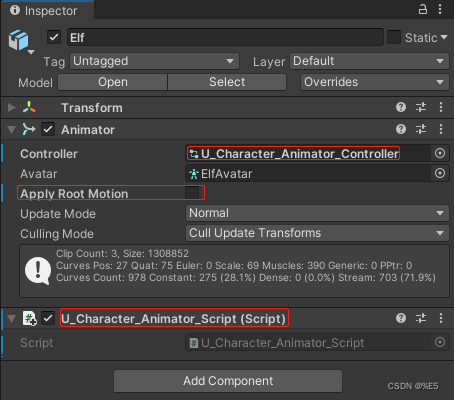Open Update Mode dropdown set to Normal
The width and height of the screenshot is (454, 400).
click(317, 213)
